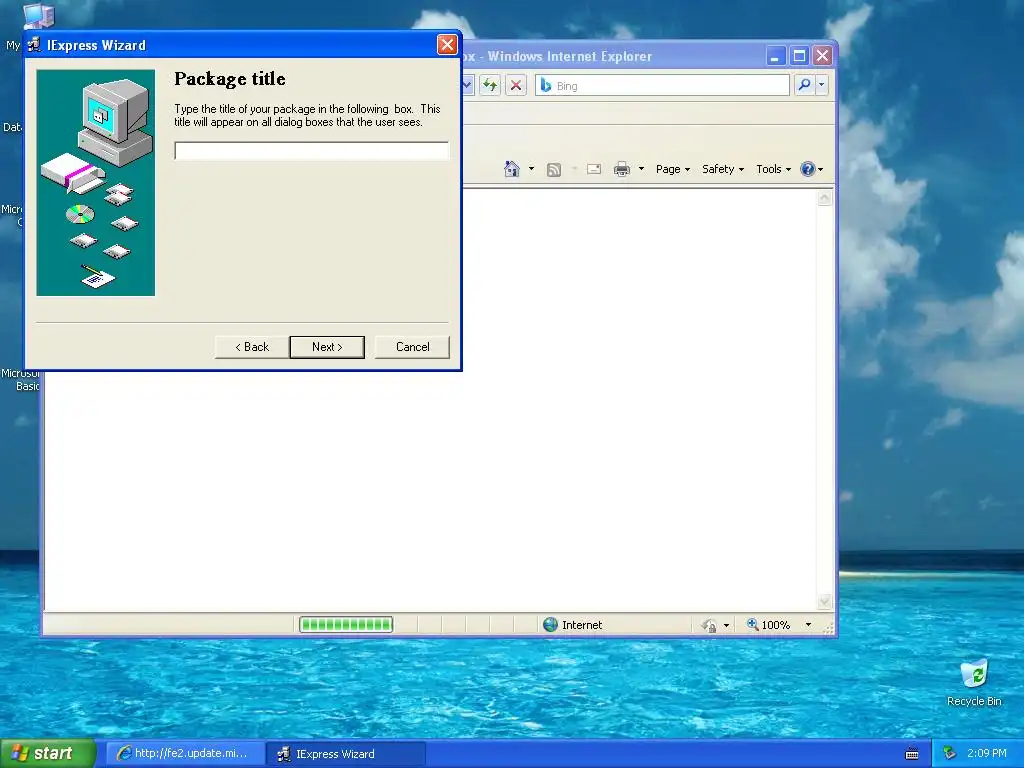Screen dimensions: 1024x768
Task: Open the search provider dropdown arrow
Action: (822, 85)
